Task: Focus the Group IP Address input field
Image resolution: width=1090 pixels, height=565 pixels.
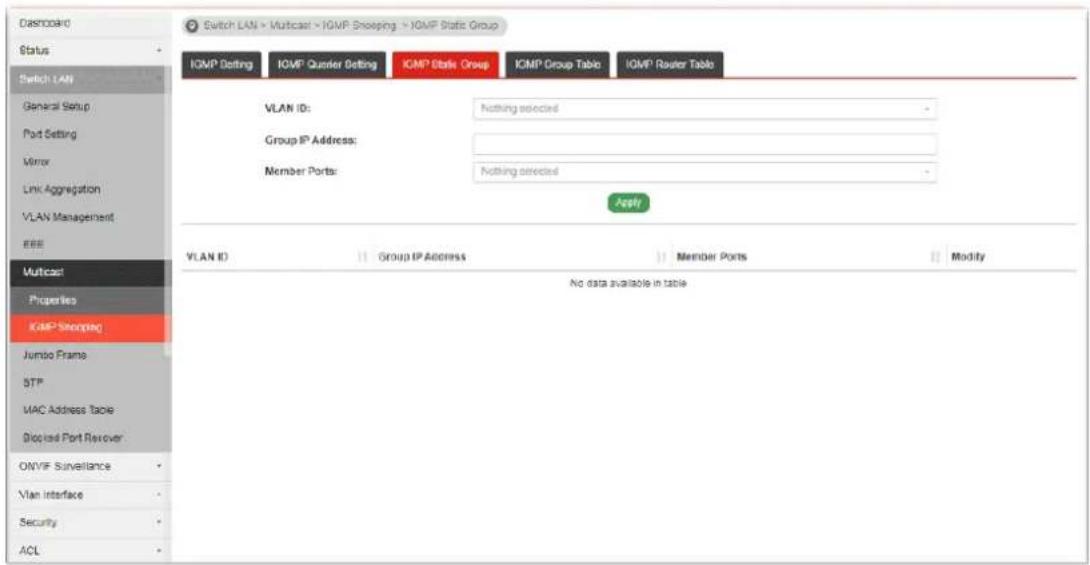Action: pos(705,144)
